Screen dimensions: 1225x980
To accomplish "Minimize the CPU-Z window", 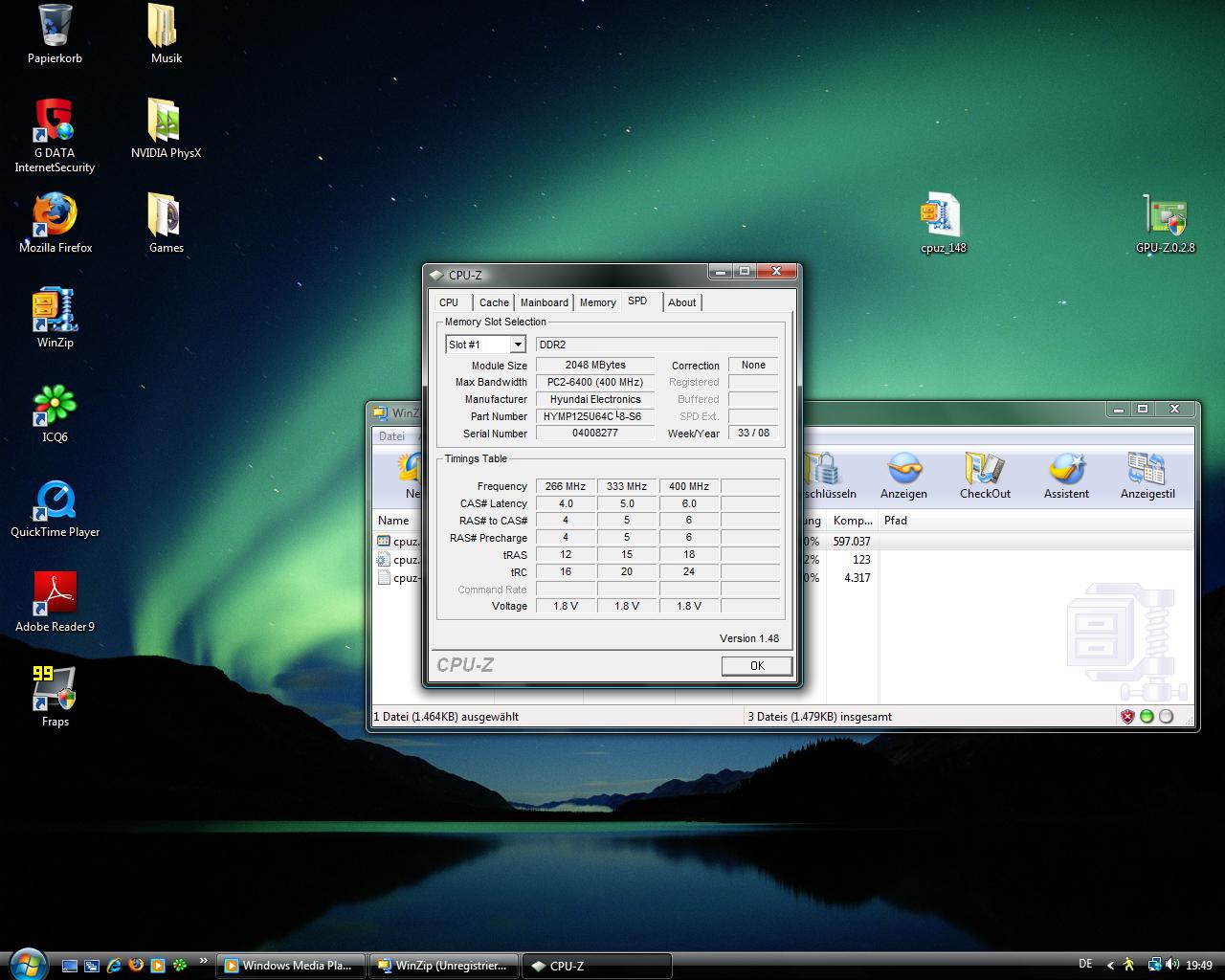I will (x=721, y=272).
